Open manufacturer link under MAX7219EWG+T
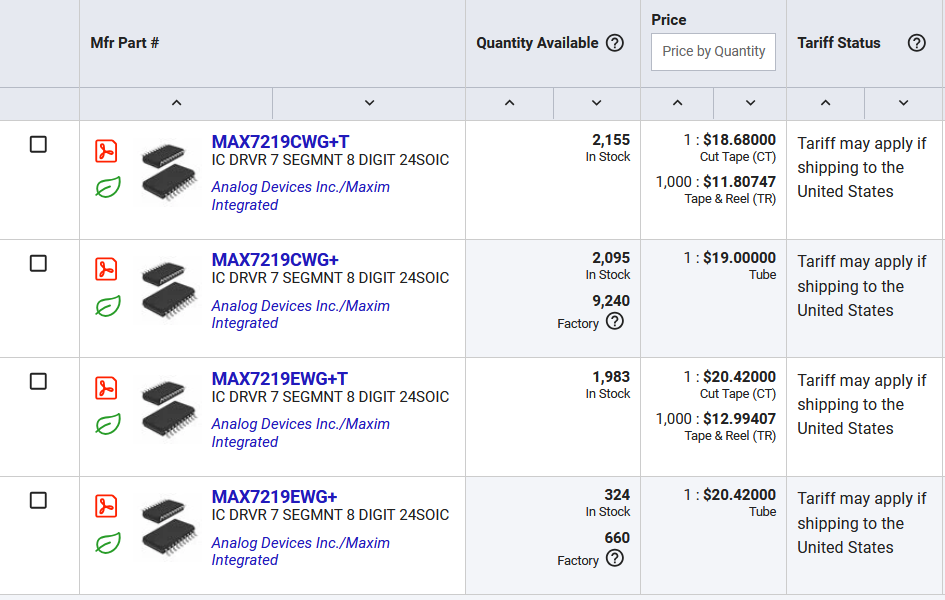Viewport: 945px width, 600px height. (300, 433)
